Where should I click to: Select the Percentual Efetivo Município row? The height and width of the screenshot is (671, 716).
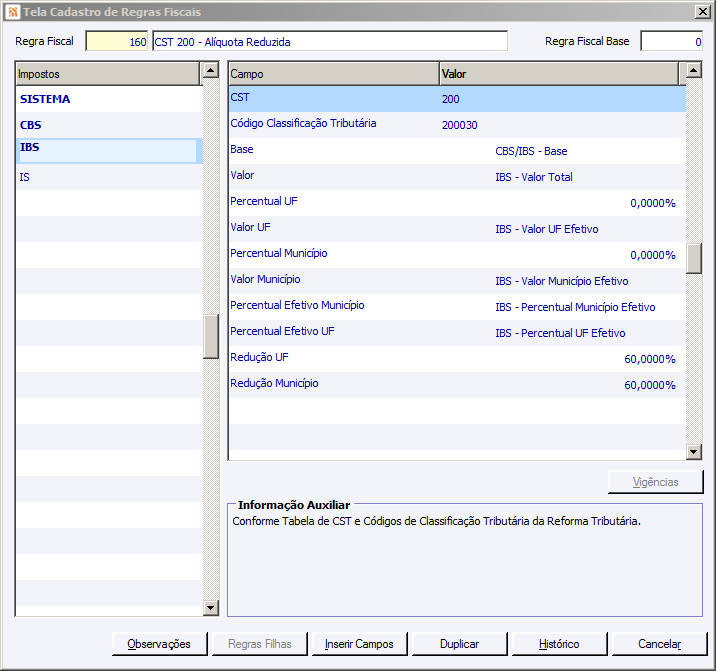point(457,307)
